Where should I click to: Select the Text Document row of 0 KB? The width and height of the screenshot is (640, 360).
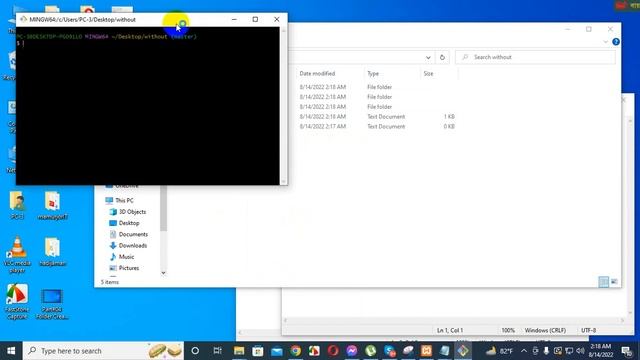click(x=377, y=127)
